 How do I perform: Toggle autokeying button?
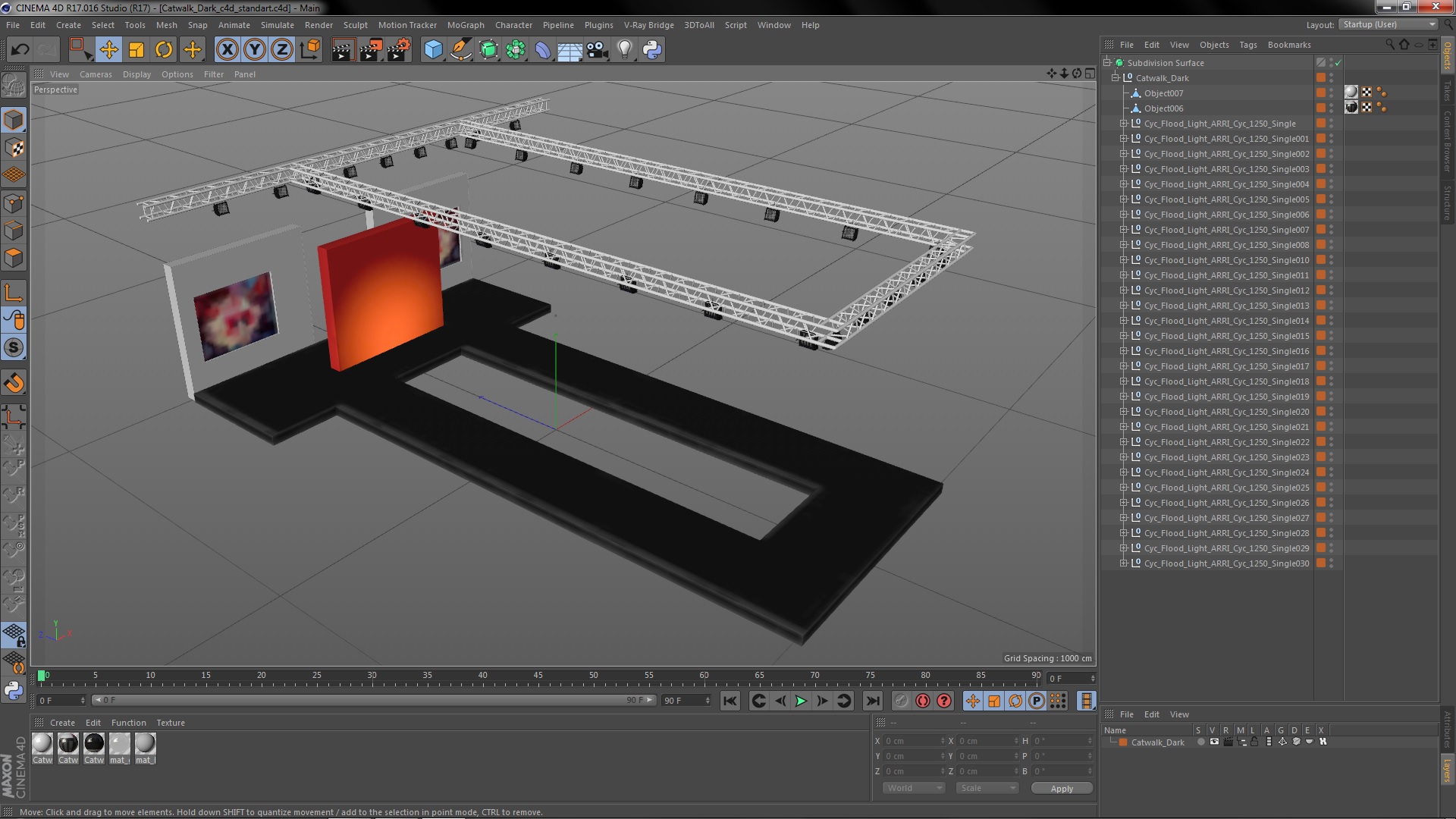(922, 701)
